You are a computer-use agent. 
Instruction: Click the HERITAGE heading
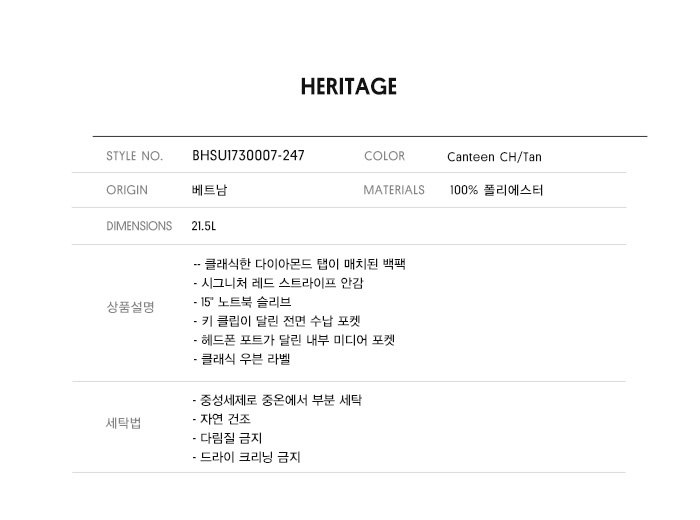(349, 86)
